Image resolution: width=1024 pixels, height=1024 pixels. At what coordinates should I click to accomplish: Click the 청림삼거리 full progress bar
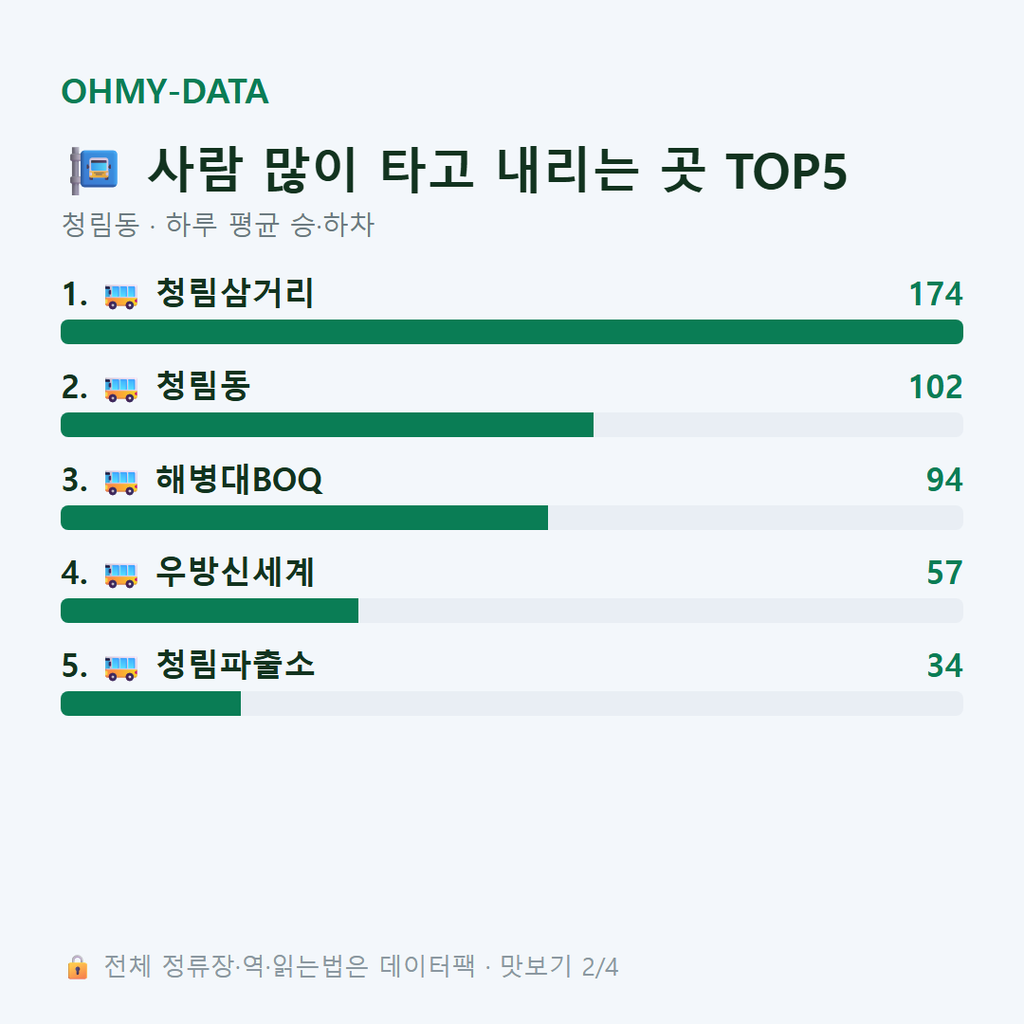[512, 332]
